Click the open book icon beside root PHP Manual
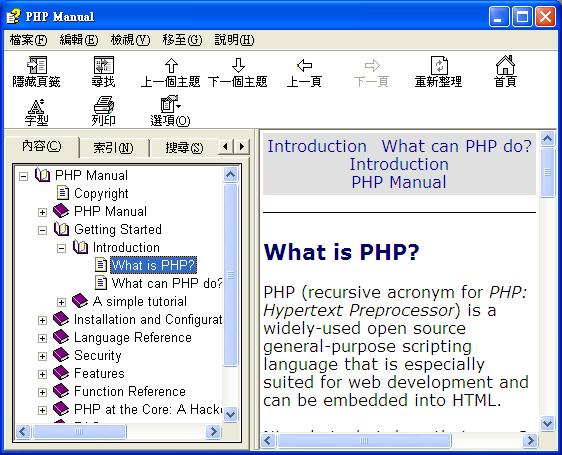The width and height of the screenshot is (562, 455). point(42,175)
